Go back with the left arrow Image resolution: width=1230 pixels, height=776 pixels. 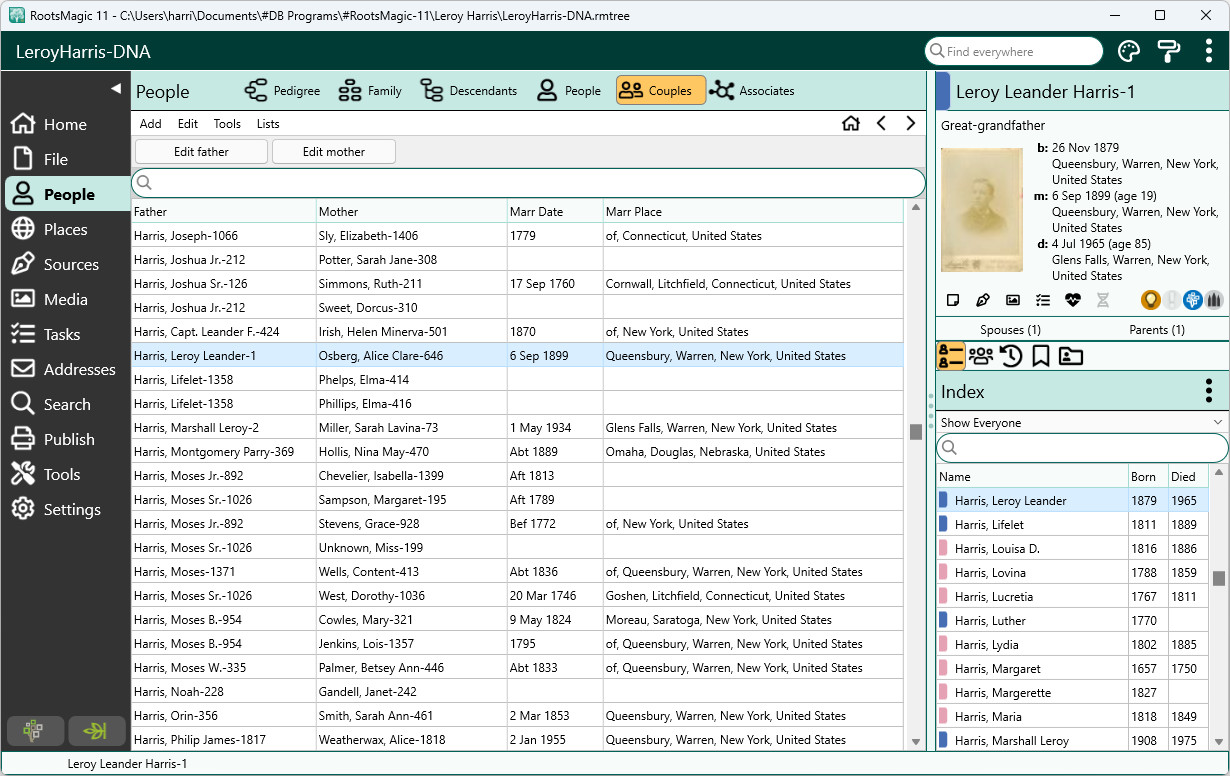(881, 123)
